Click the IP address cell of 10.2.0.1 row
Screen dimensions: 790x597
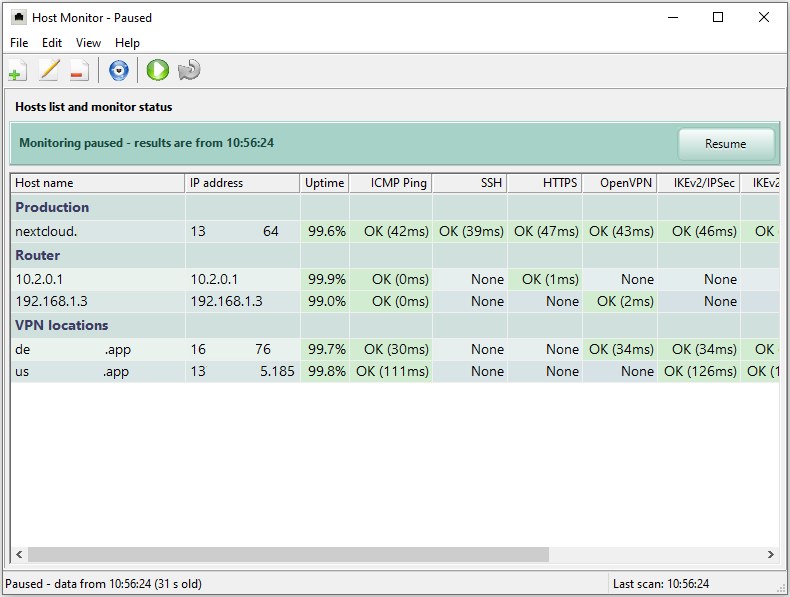pyautogui.click(x=243, y=279)
